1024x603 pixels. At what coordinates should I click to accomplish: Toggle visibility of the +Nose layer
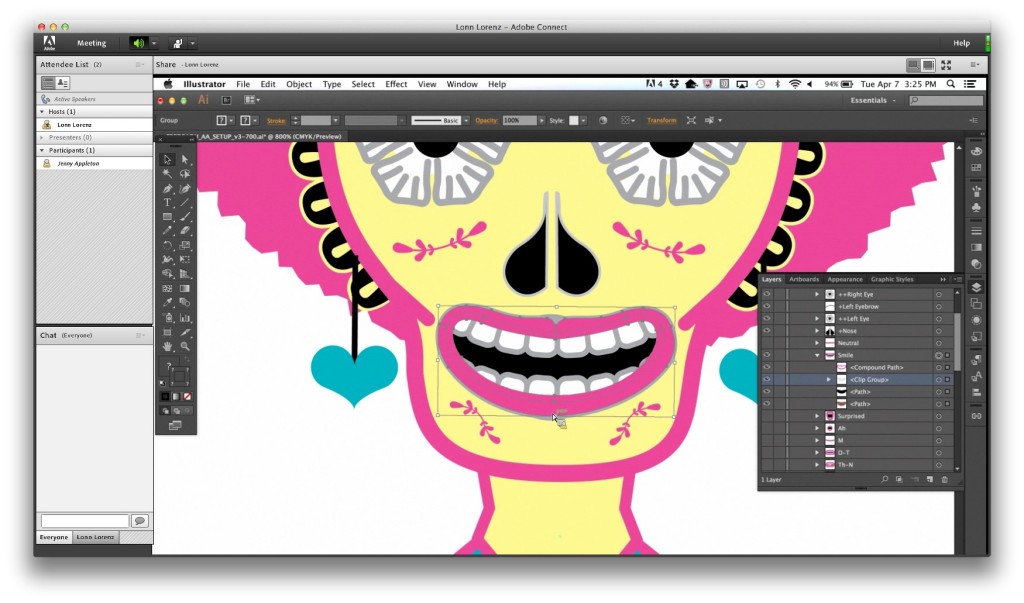click(x=767, y=331)
